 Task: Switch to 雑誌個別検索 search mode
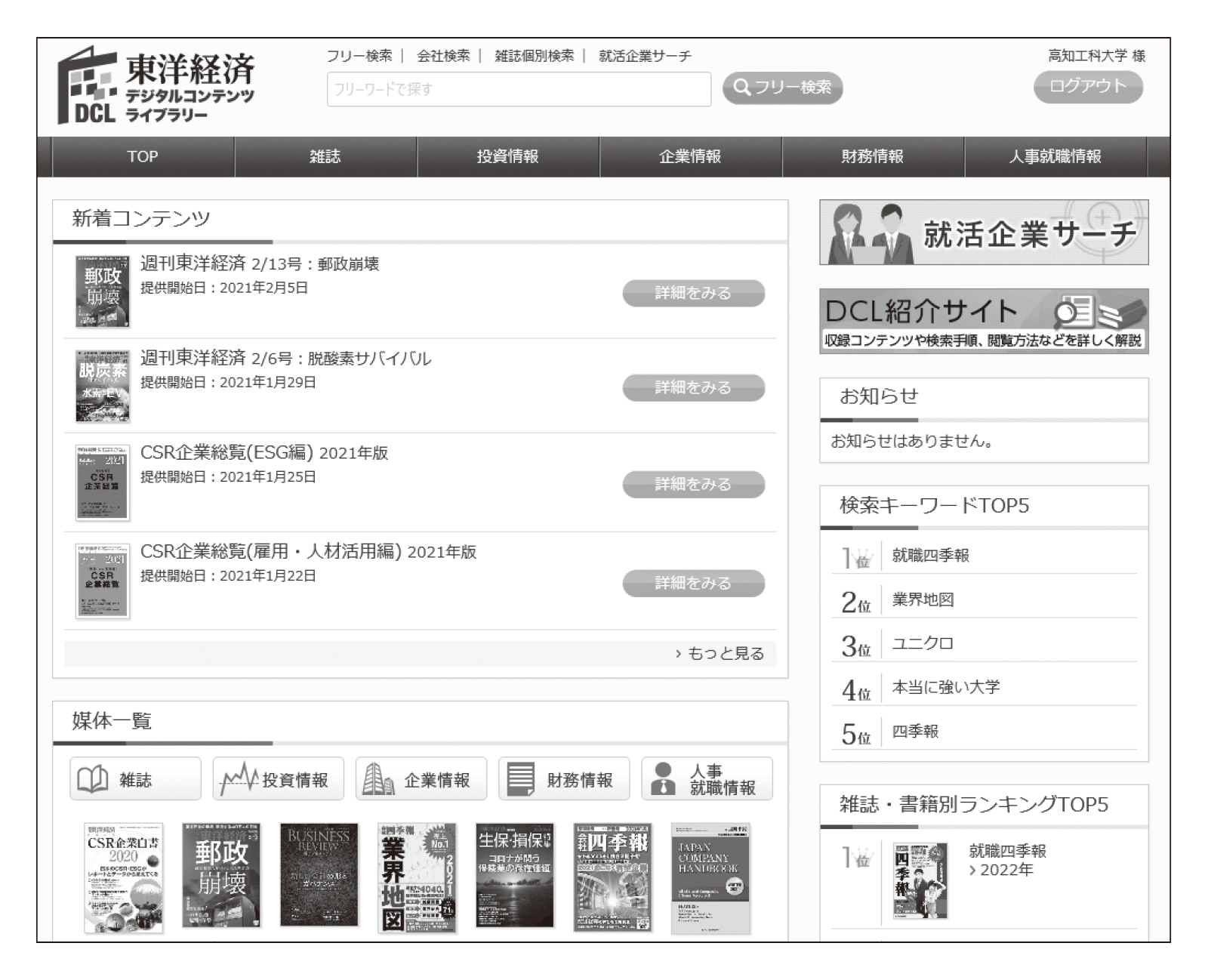[x=534, y=56]
